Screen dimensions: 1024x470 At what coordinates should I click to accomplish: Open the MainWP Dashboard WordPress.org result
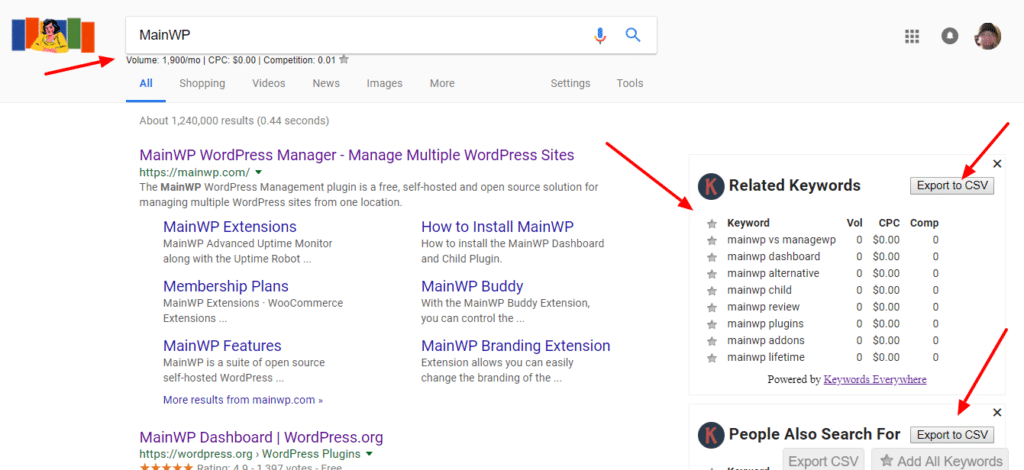pyautogui.click(x=261, y=437)
